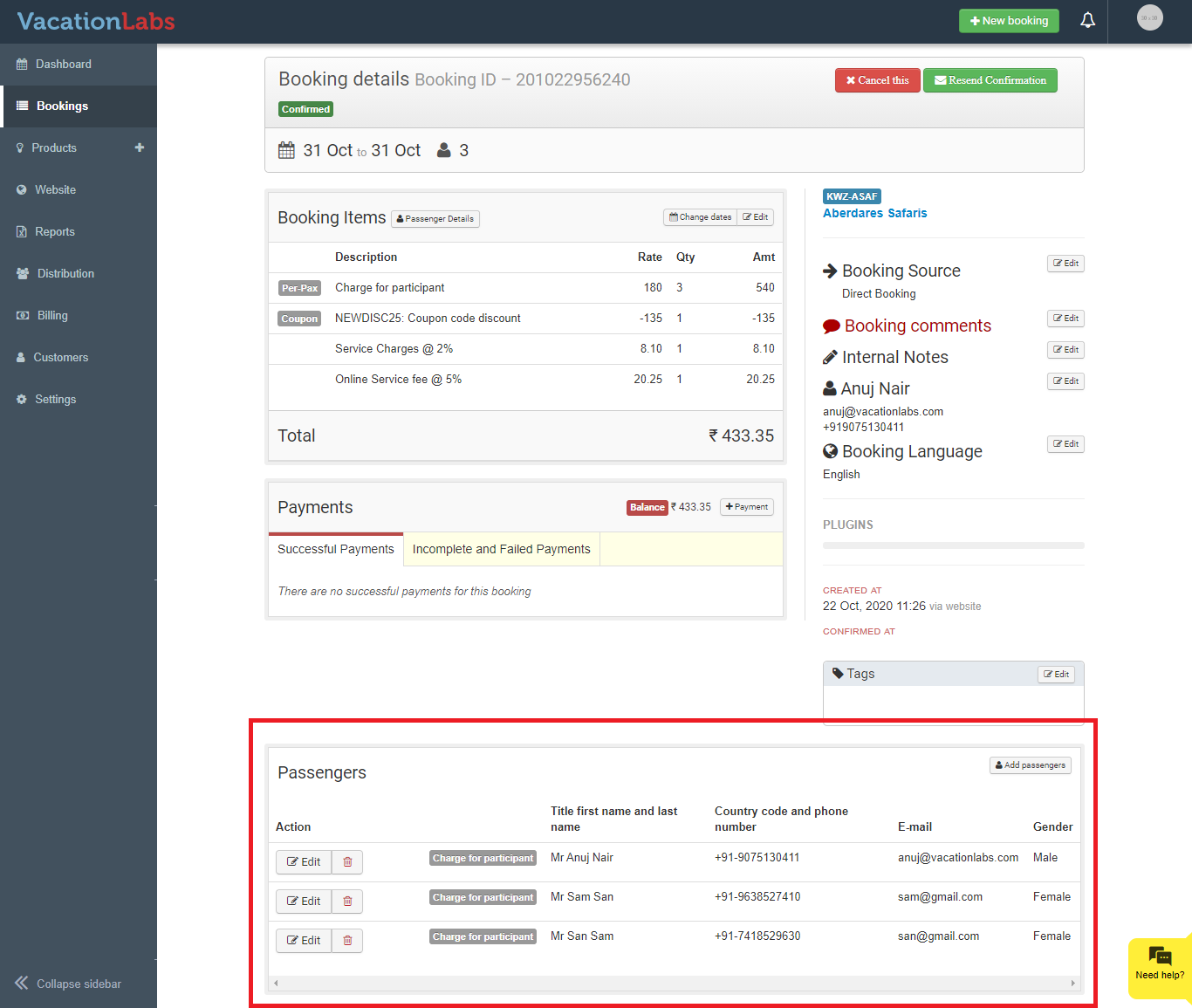Go to Reports in the sidebar

tap(54, 231)
